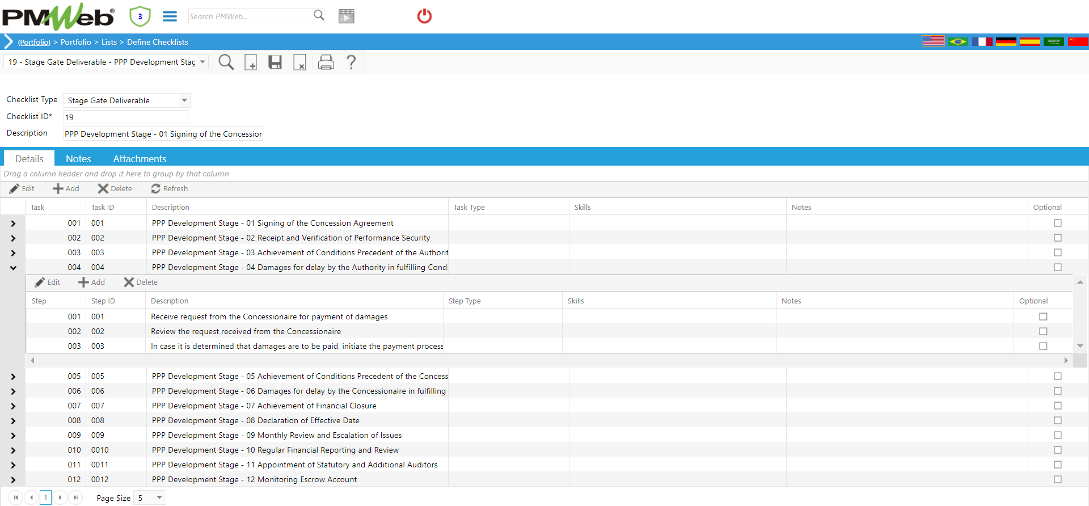Sort by Task Type column header
Viewport: 1089px width, 506px height.
[x=469, y=208]
